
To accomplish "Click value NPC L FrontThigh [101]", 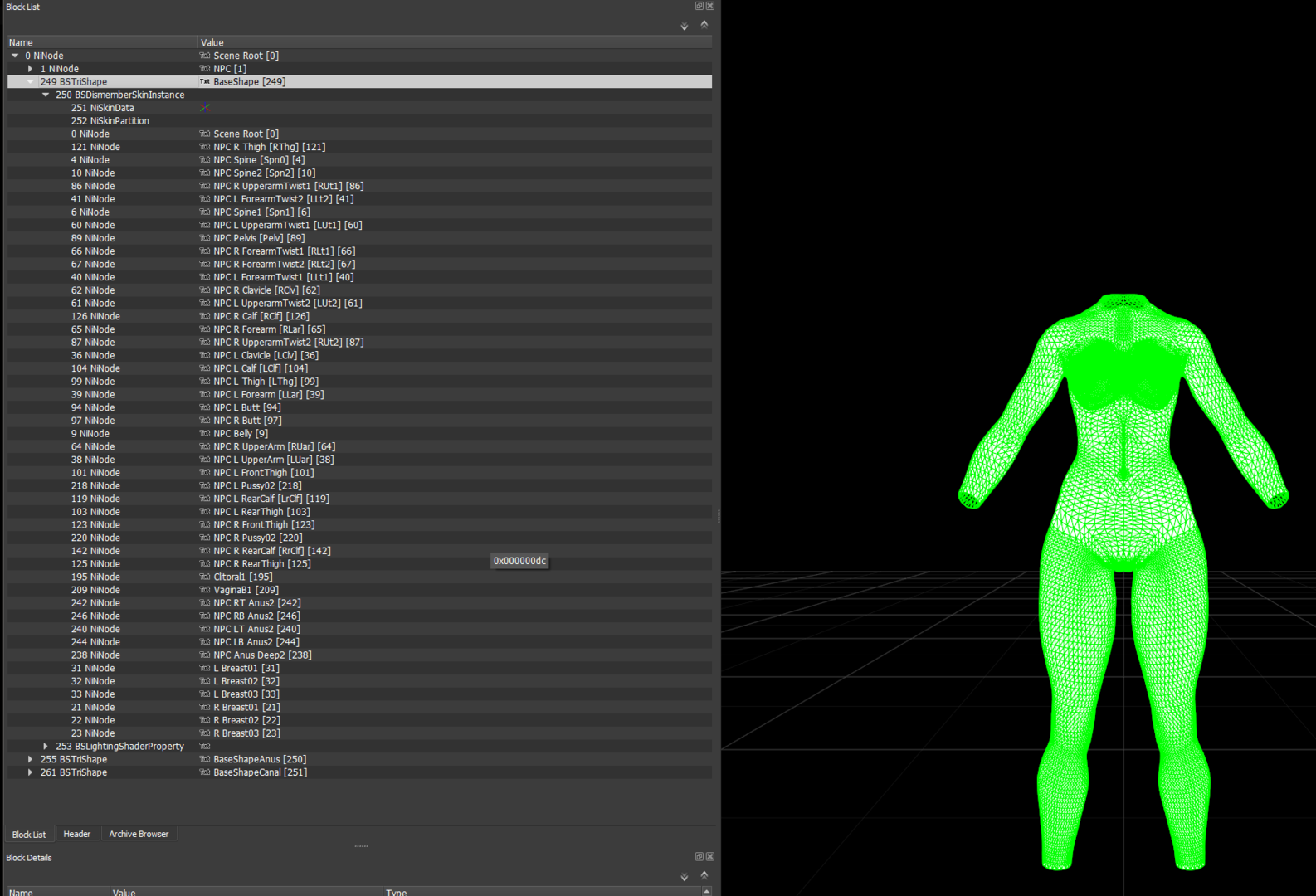I will point(264,473).
